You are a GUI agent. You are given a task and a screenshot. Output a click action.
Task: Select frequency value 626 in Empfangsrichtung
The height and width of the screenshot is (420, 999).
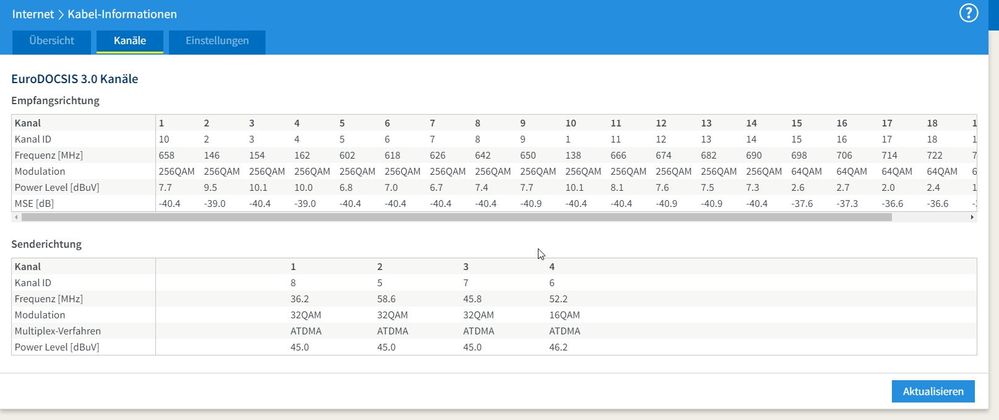tap(437, 155)
